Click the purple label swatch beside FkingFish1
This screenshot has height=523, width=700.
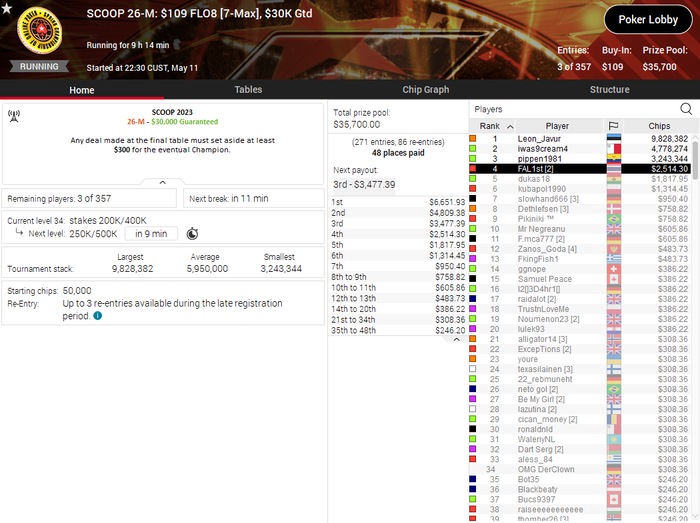[472, 259]
